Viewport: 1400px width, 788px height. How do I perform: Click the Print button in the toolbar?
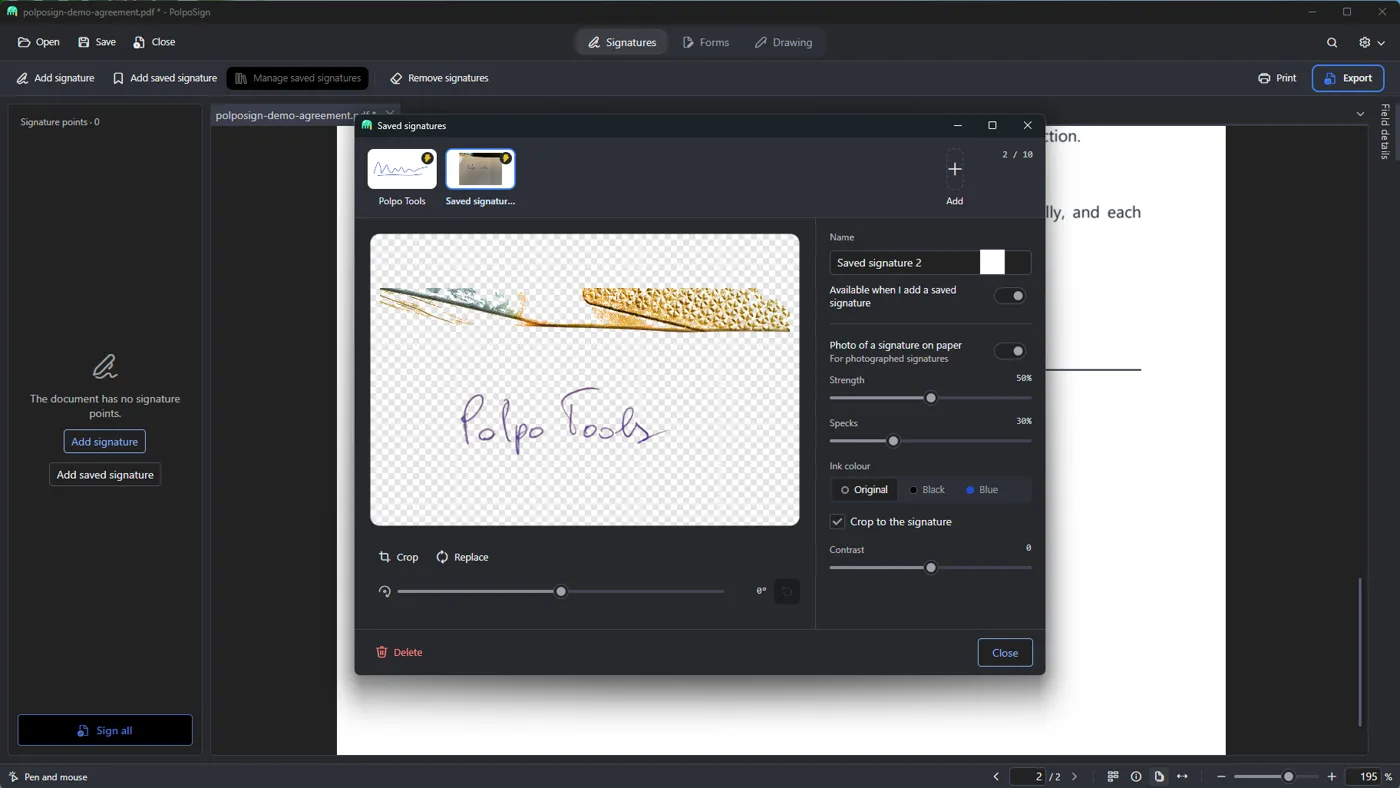[1277, 78]
